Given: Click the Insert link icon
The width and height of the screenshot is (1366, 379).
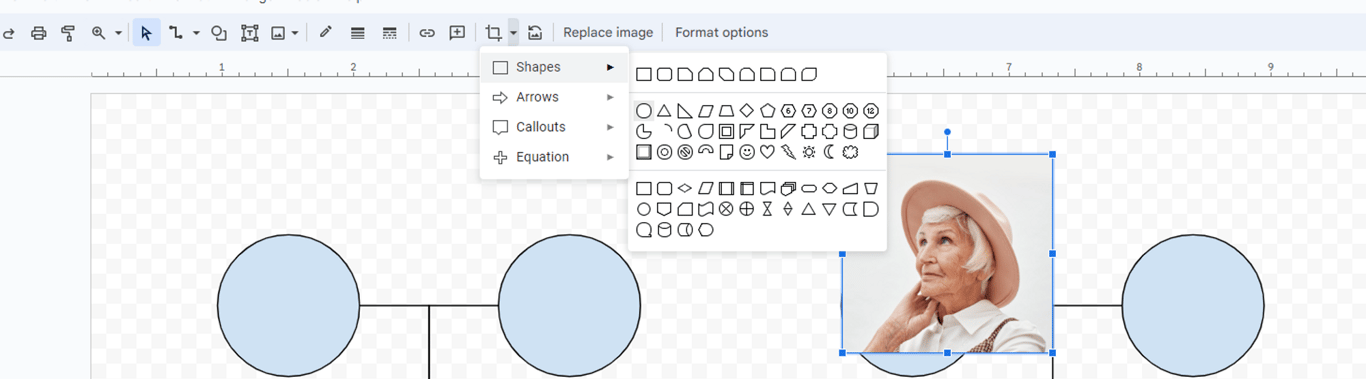Looking at the screenshot, I should click(427, 33).
